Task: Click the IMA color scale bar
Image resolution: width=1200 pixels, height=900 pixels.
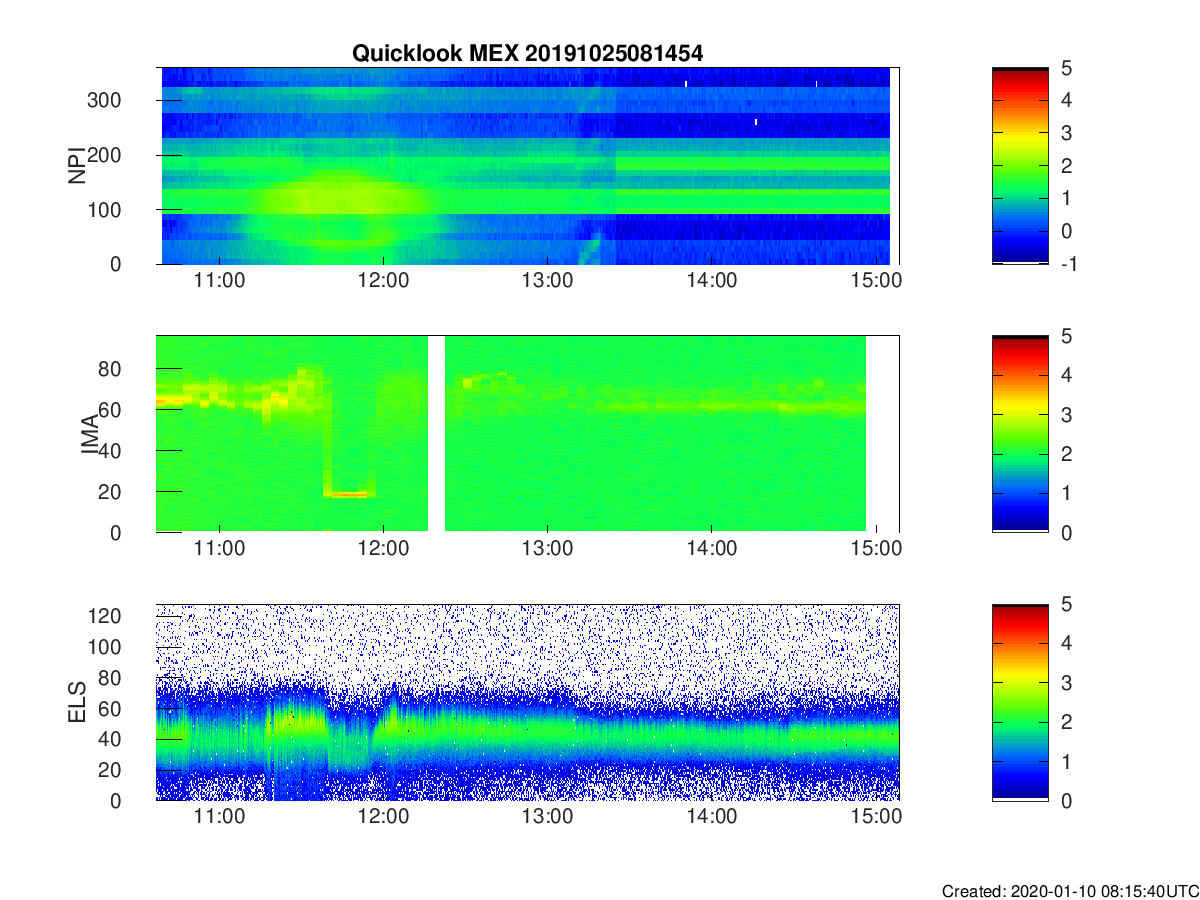Action: [x=1020, y=434]
